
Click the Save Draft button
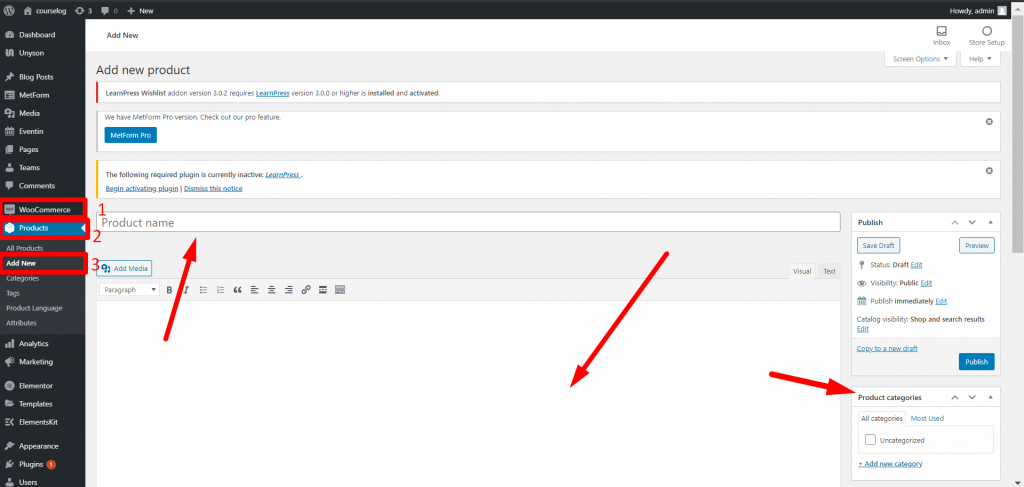(878, 245)
